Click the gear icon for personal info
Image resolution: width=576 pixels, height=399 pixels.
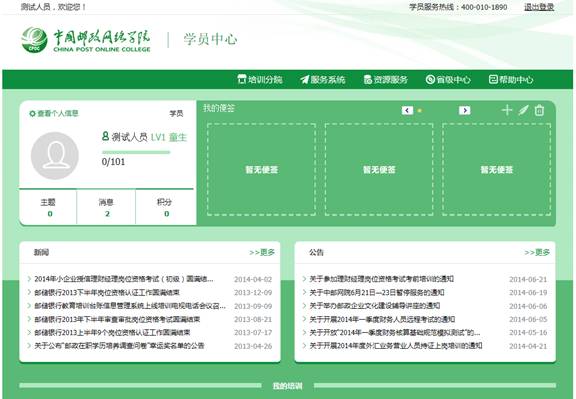tap(32, 114)
